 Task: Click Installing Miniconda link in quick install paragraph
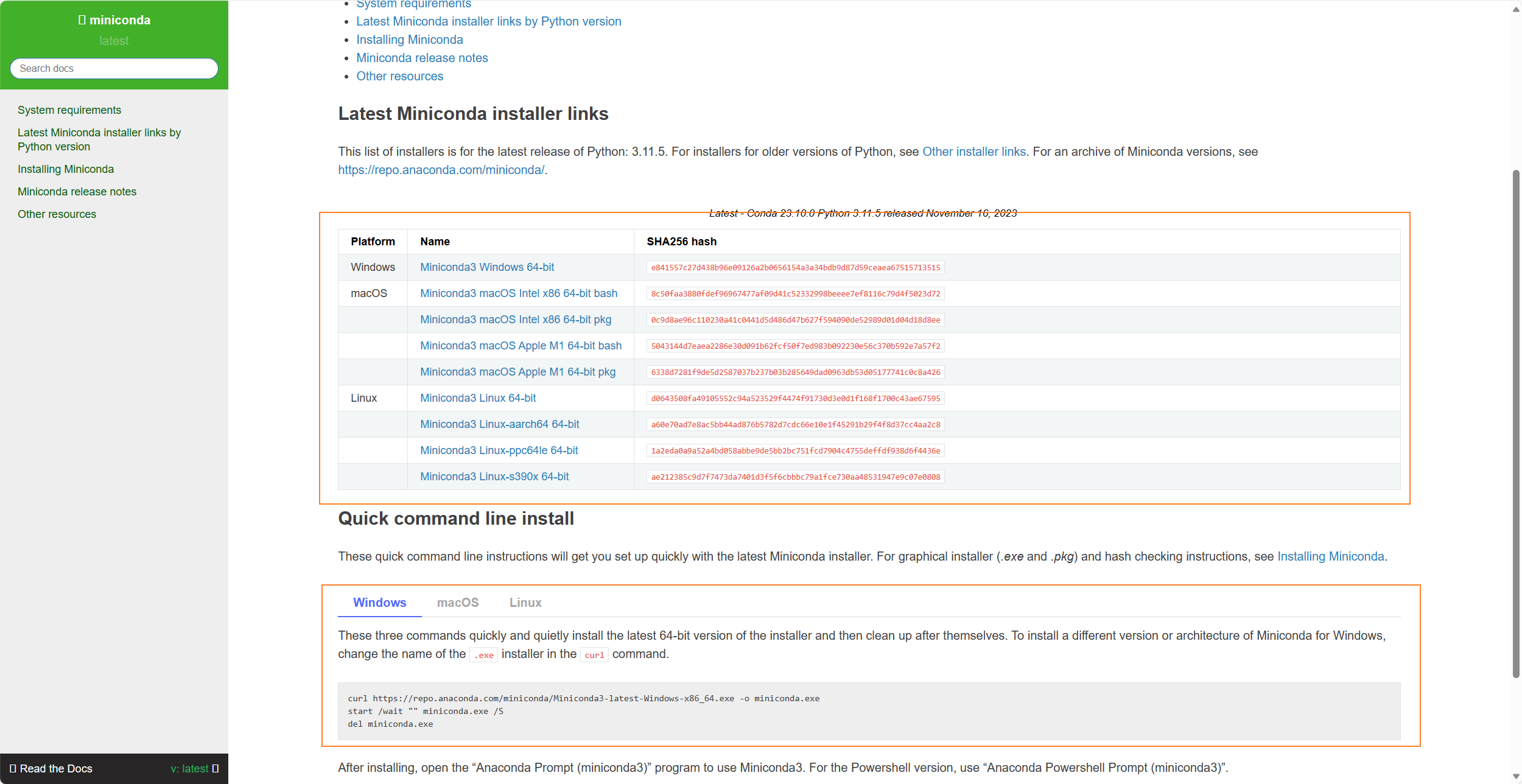click(x=1330, y=556)
